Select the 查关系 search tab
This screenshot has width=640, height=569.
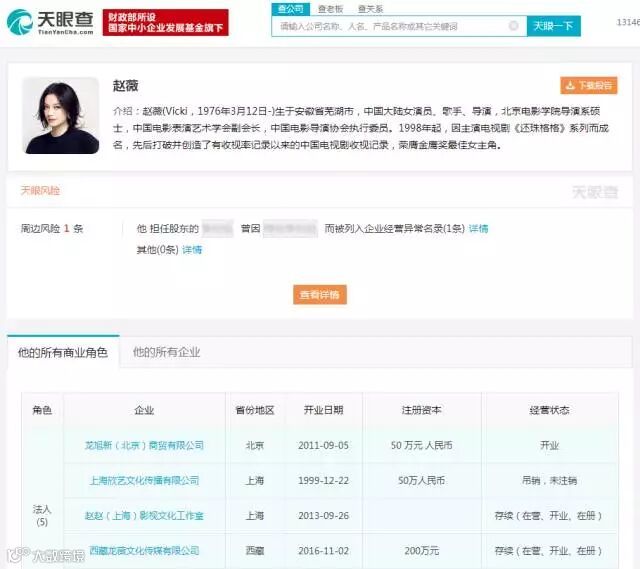[x=370, y=9]
